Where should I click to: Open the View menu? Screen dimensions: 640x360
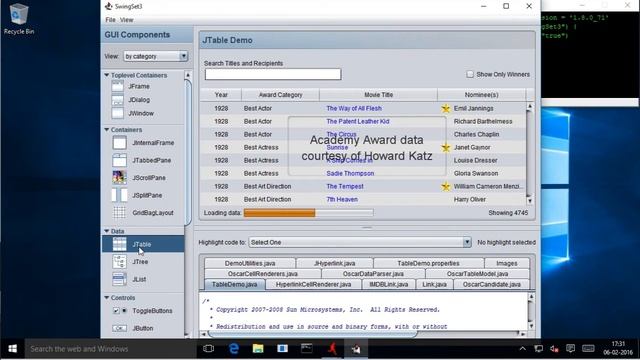127,20
